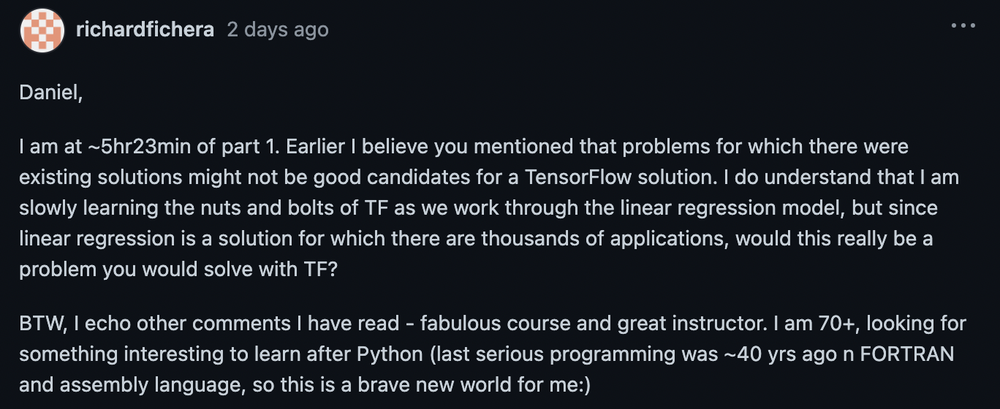Click richardfichera's checkered avatar image
Viewport: 1000px width, 409px height.
pos(42,31)
